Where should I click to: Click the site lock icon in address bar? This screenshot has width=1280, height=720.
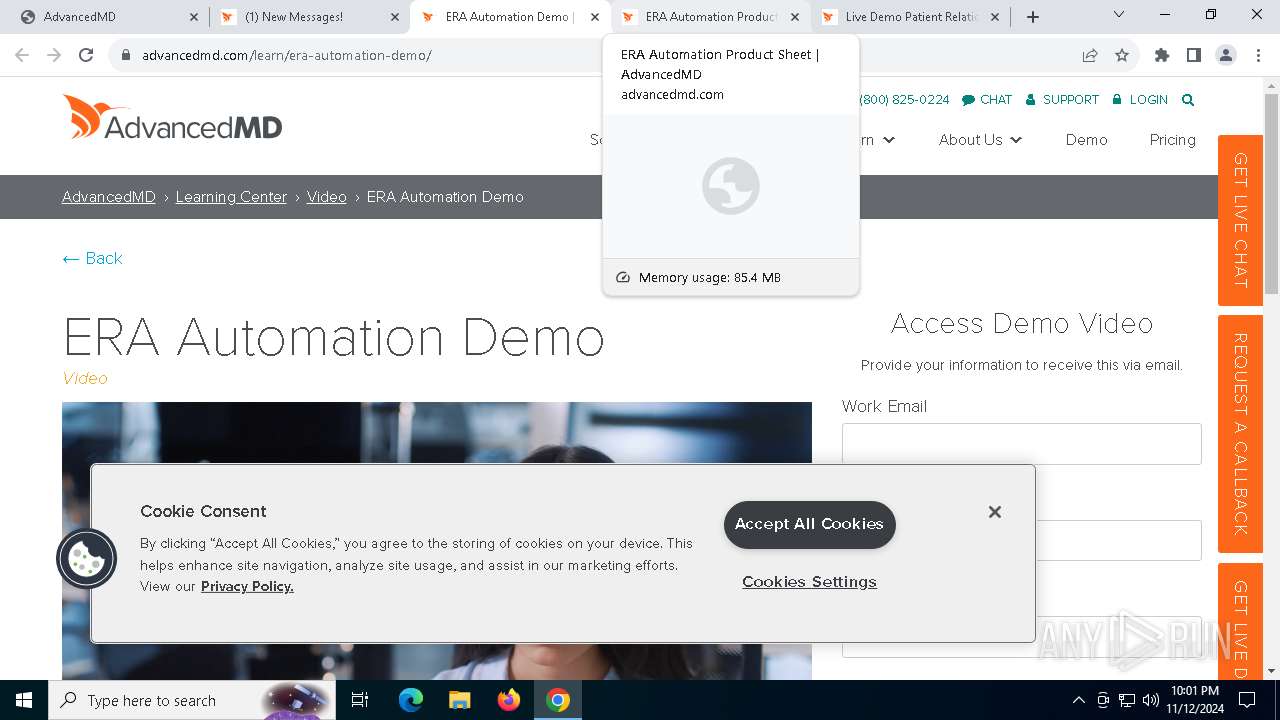[x=125, y=55]
